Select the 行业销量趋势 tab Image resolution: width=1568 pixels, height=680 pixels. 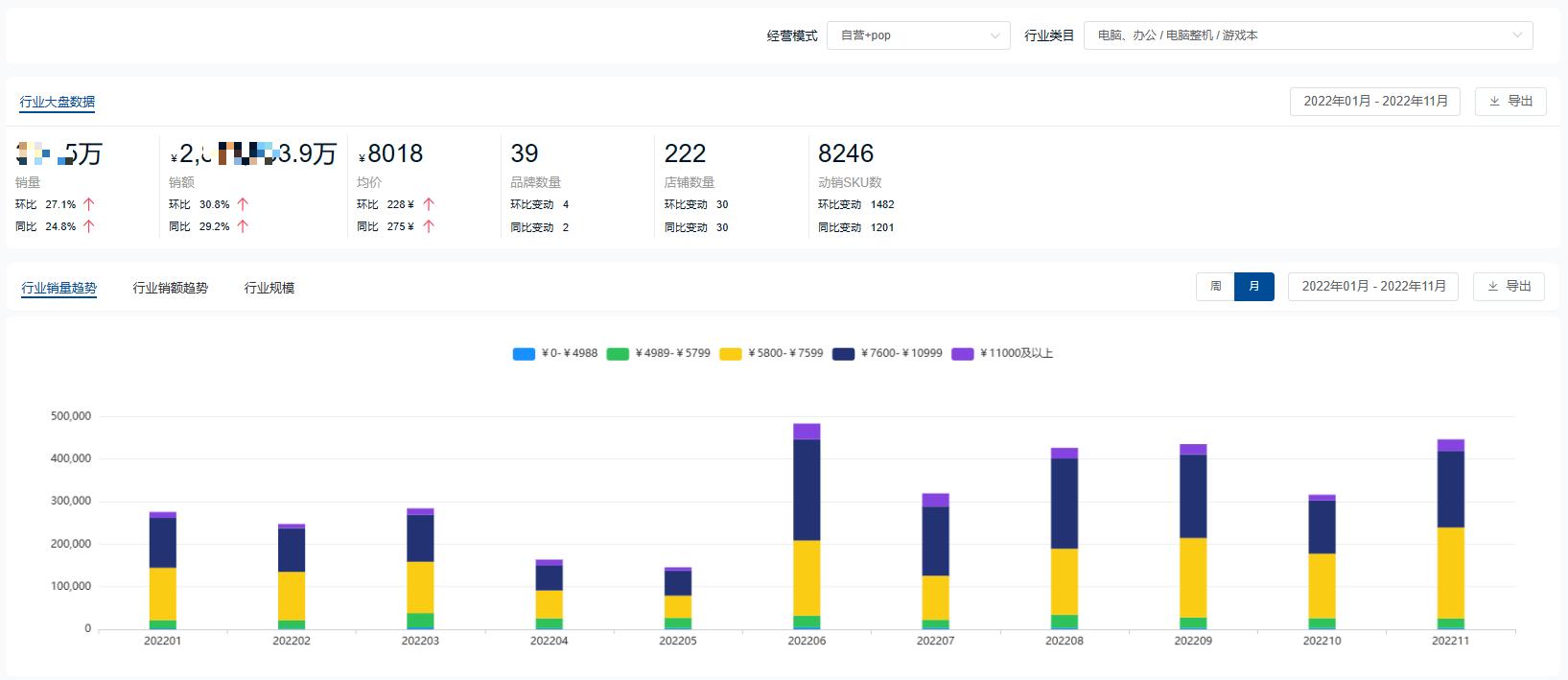(59, 288)
